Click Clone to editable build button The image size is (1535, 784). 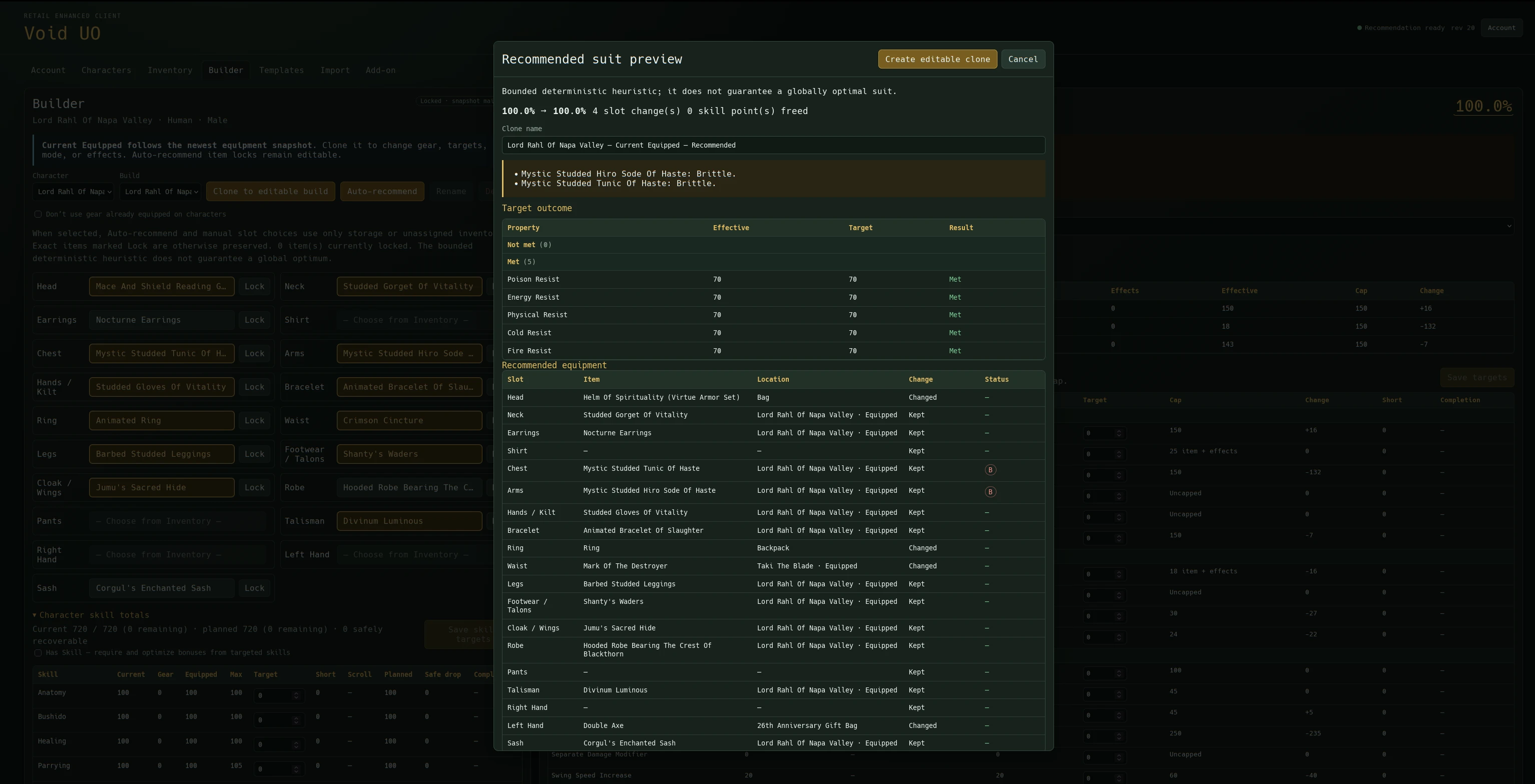click(x=271, y=192)
